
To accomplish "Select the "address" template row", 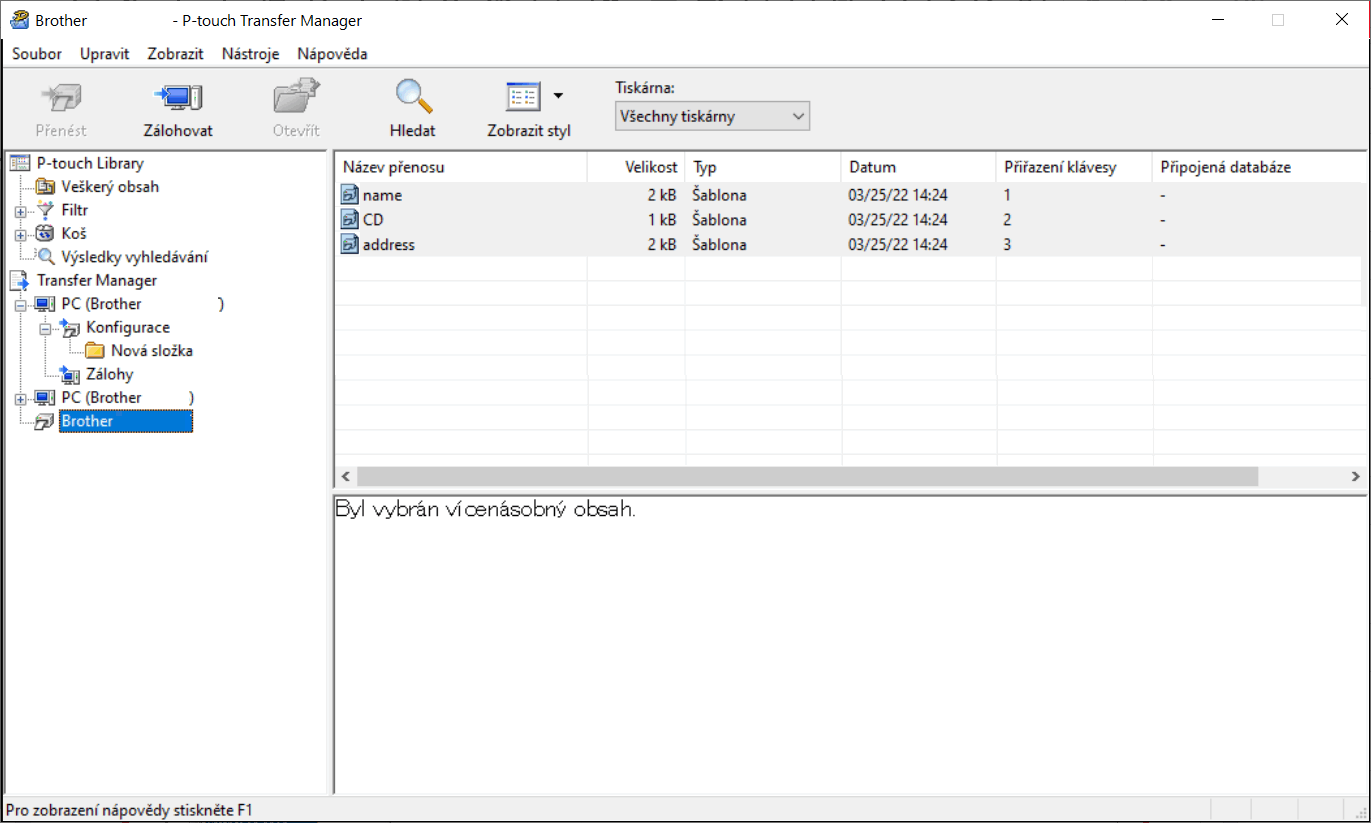I will click(849, 244).
